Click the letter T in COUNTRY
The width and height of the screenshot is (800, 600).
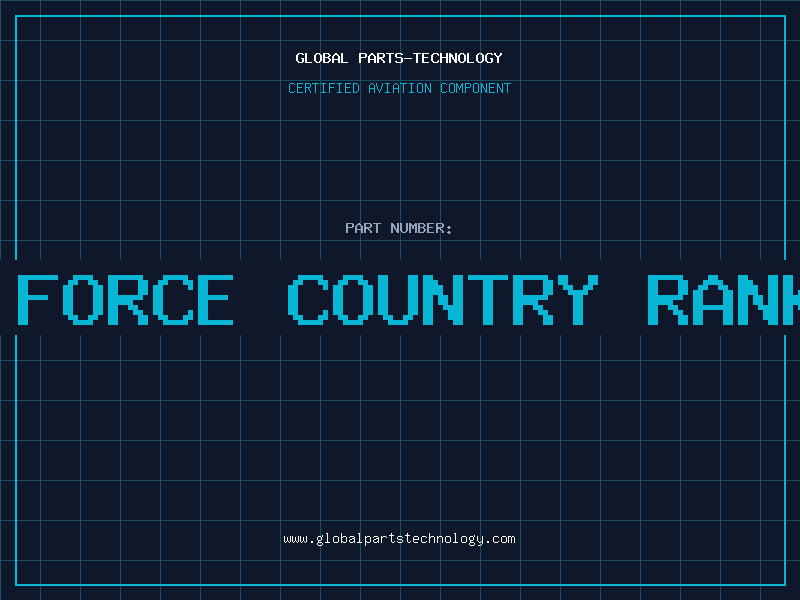(488, 299)
